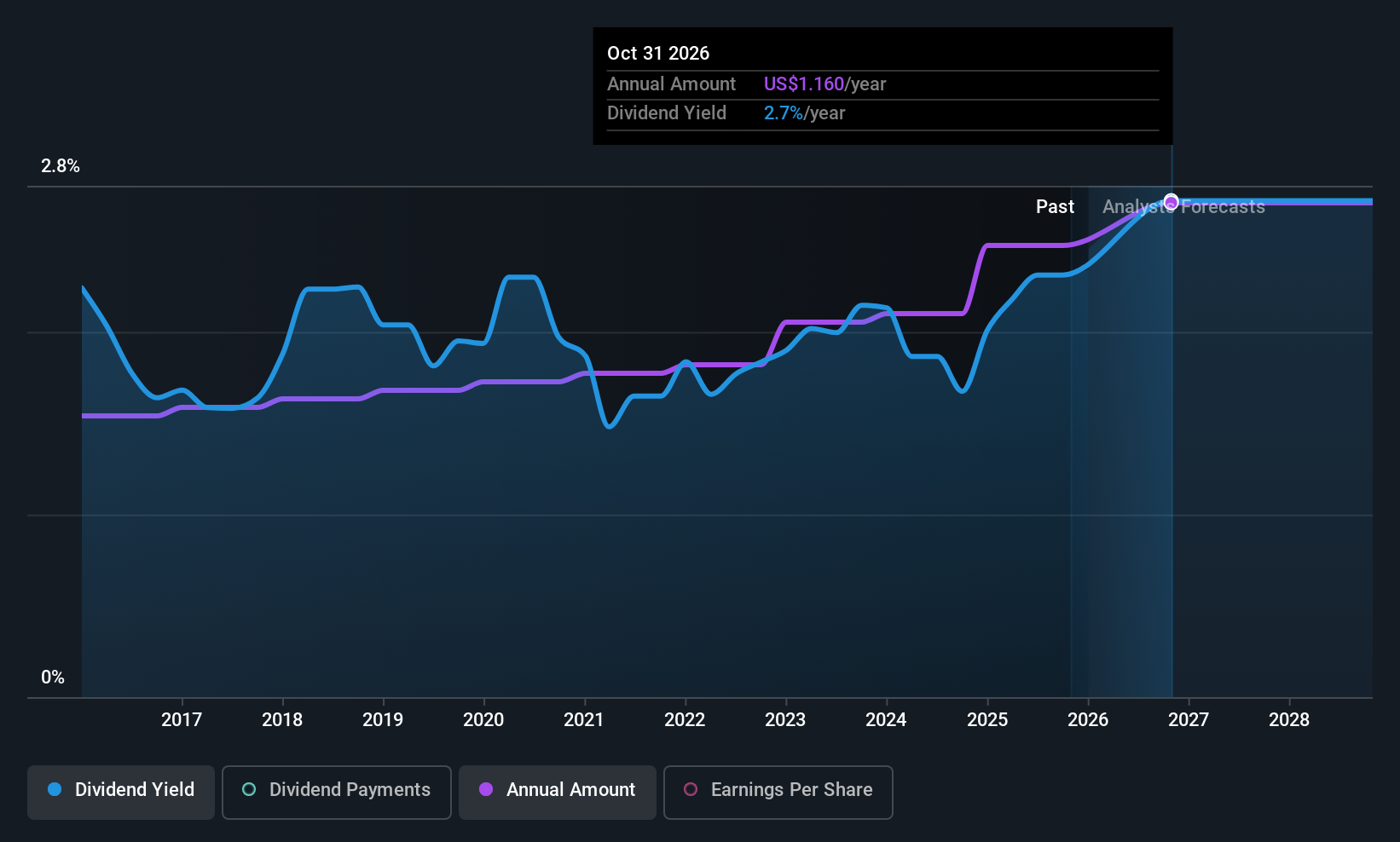This screenshot has width=1400, height=842.
Task: Select the 2026 x-axis label
Action: (x=1088, y=719)
